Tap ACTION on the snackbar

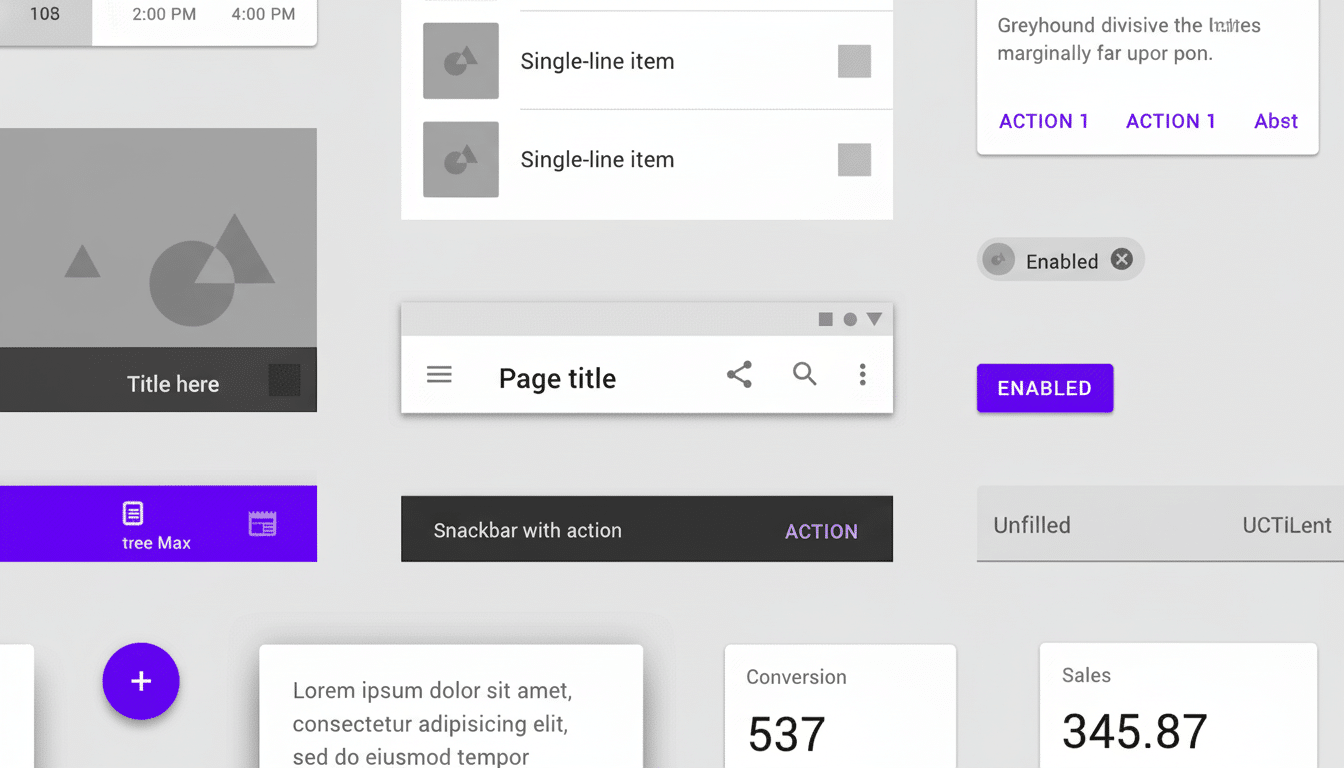pos(821,531)
